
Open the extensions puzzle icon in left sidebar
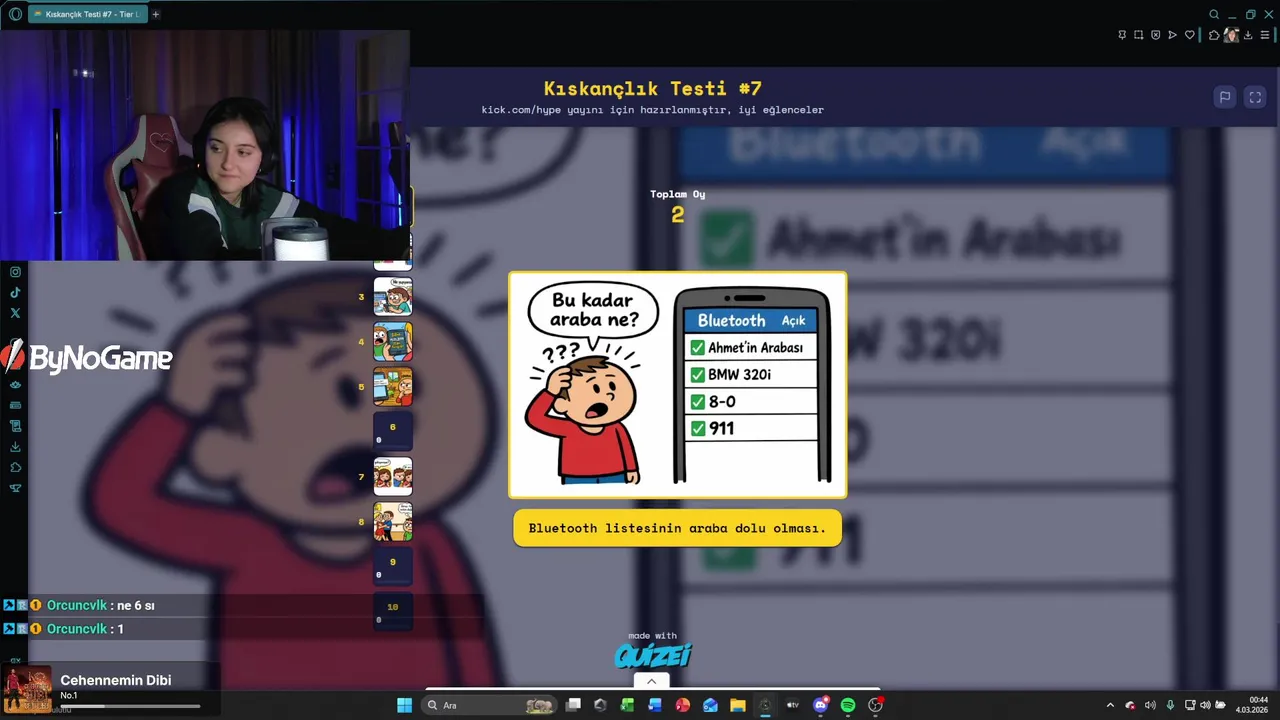coord(15,468)
